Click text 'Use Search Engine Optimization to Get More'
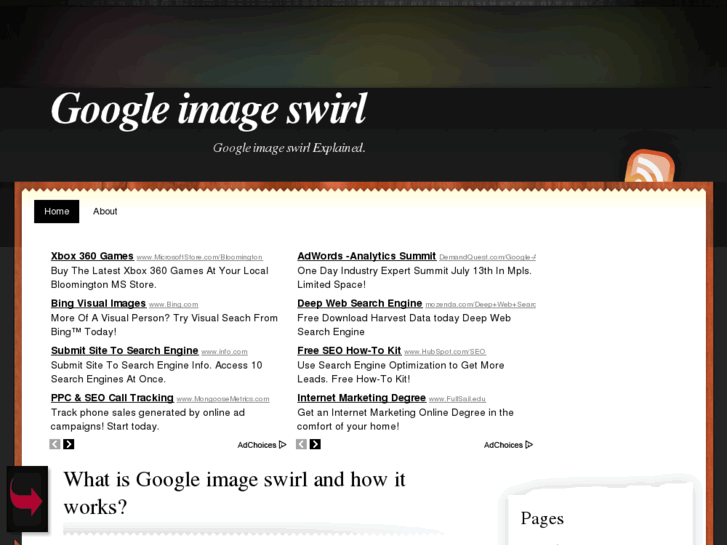727x545 pixels. [401, 365]
